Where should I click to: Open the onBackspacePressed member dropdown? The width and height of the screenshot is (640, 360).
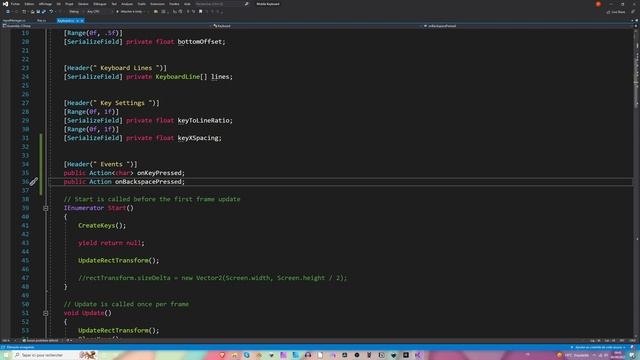pyautogui.click(x=527, y=26)
